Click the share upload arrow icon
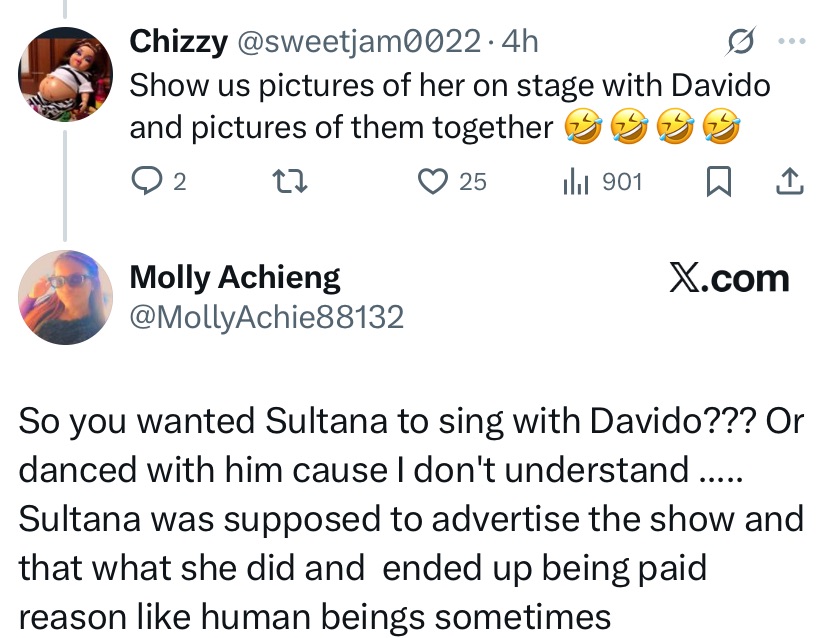 [789, 181]
